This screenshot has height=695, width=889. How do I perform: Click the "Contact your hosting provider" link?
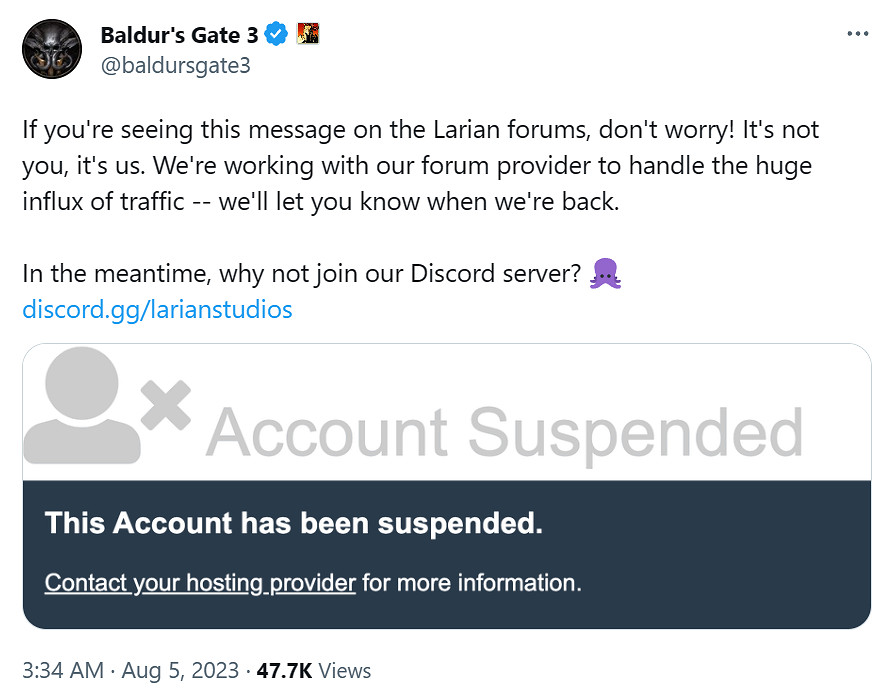tap(200, 582)
